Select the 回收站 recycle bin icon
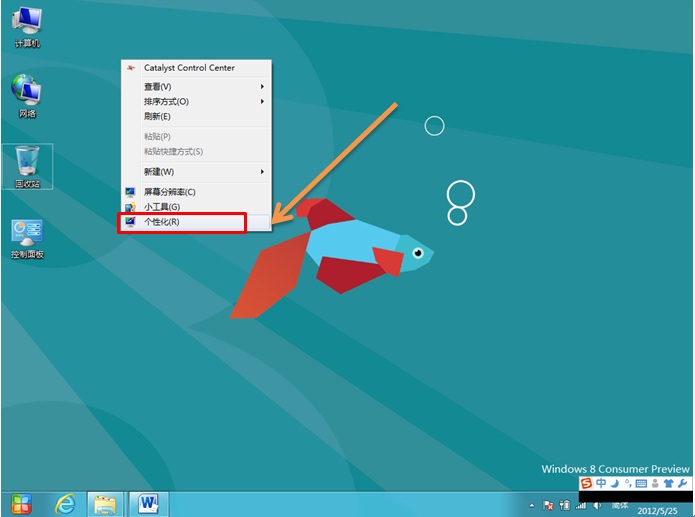The image size is (695, 517). coord(27,167)
